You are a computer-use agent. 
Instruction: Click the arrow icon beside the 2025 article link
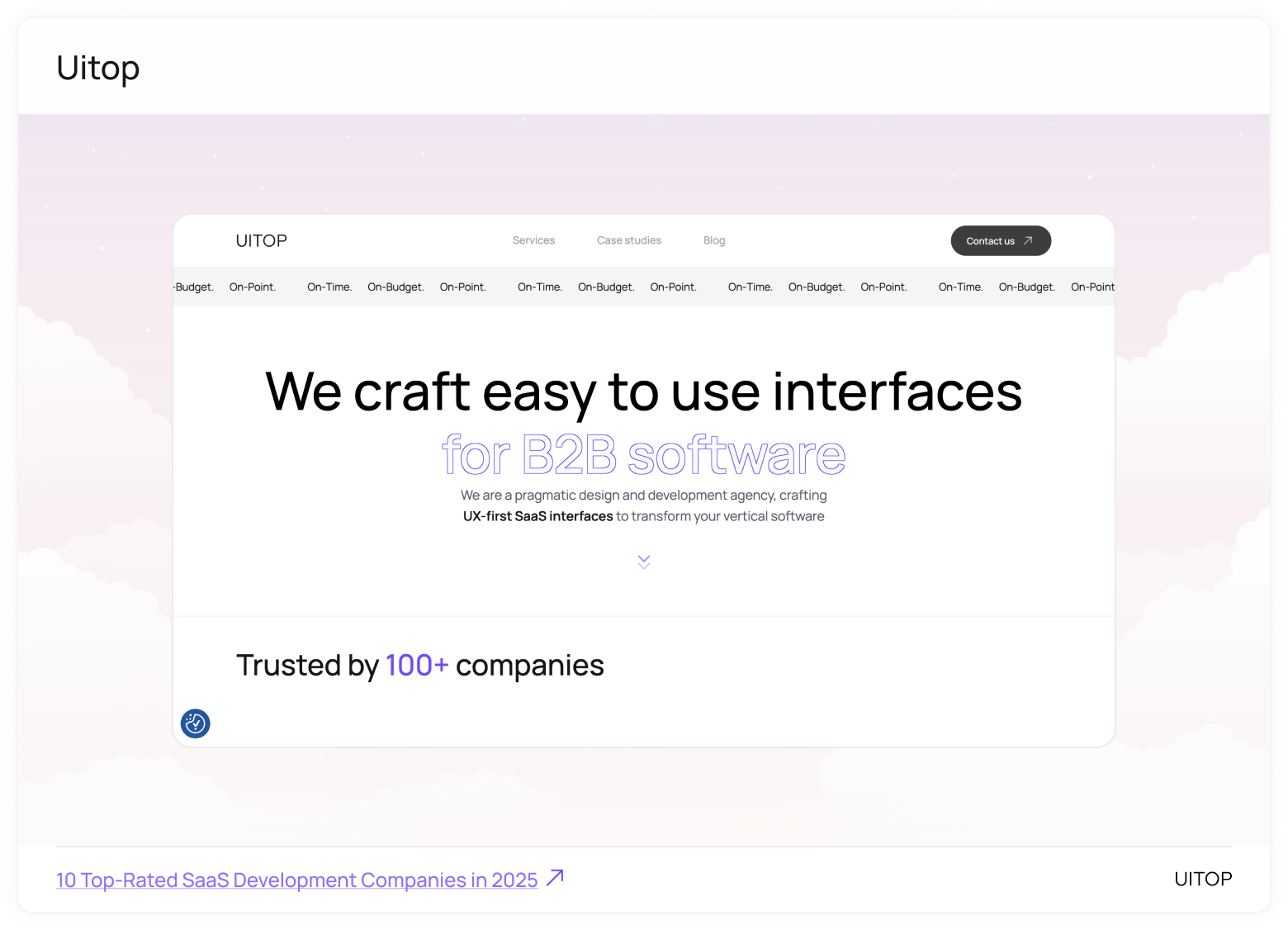tap(556, 877)
